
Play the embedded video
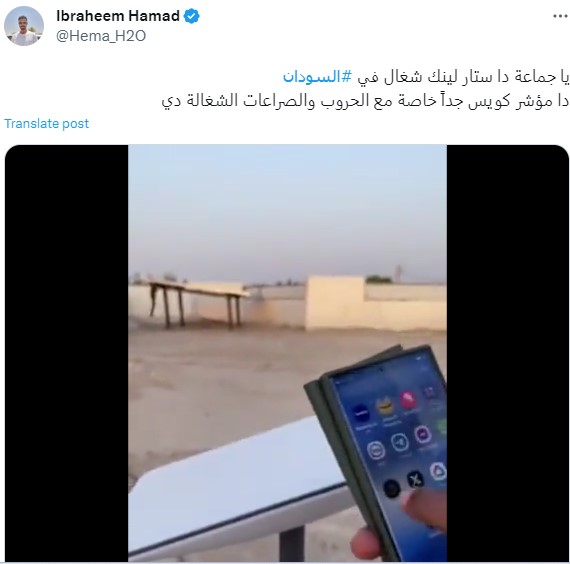tap(287, 353)
